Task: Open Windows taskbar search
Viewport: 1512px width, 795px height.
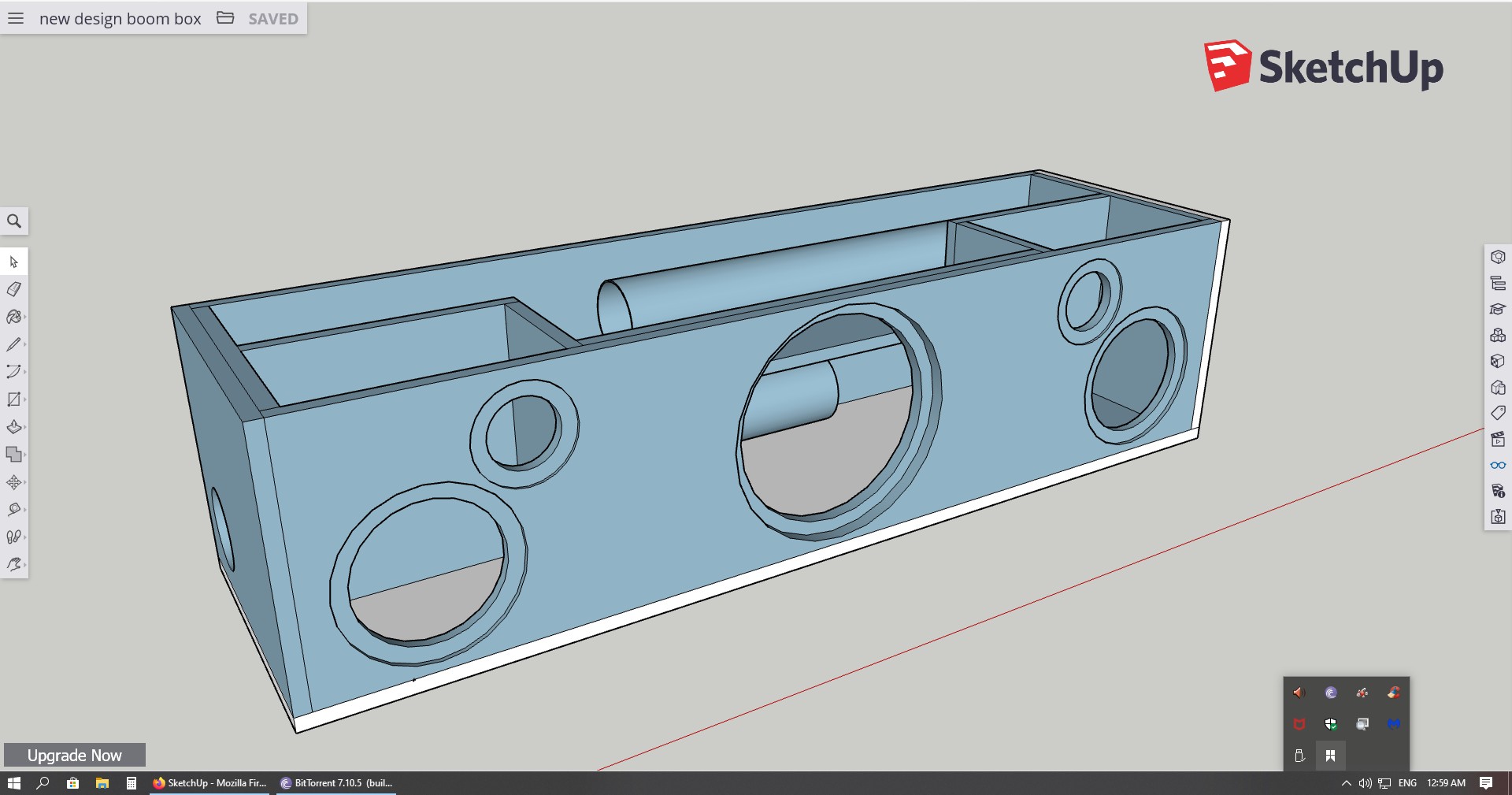Action: 43,783
